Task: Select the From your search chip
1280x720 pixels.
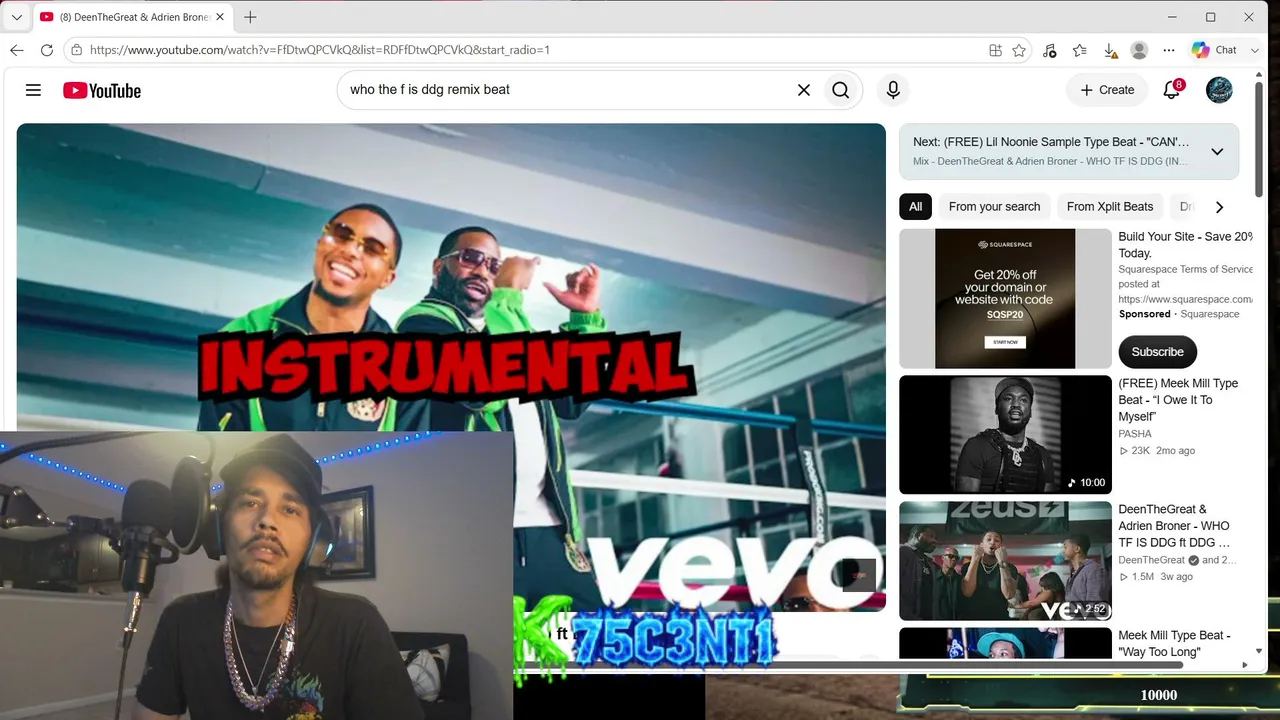Action: click(x=994, y=207)
